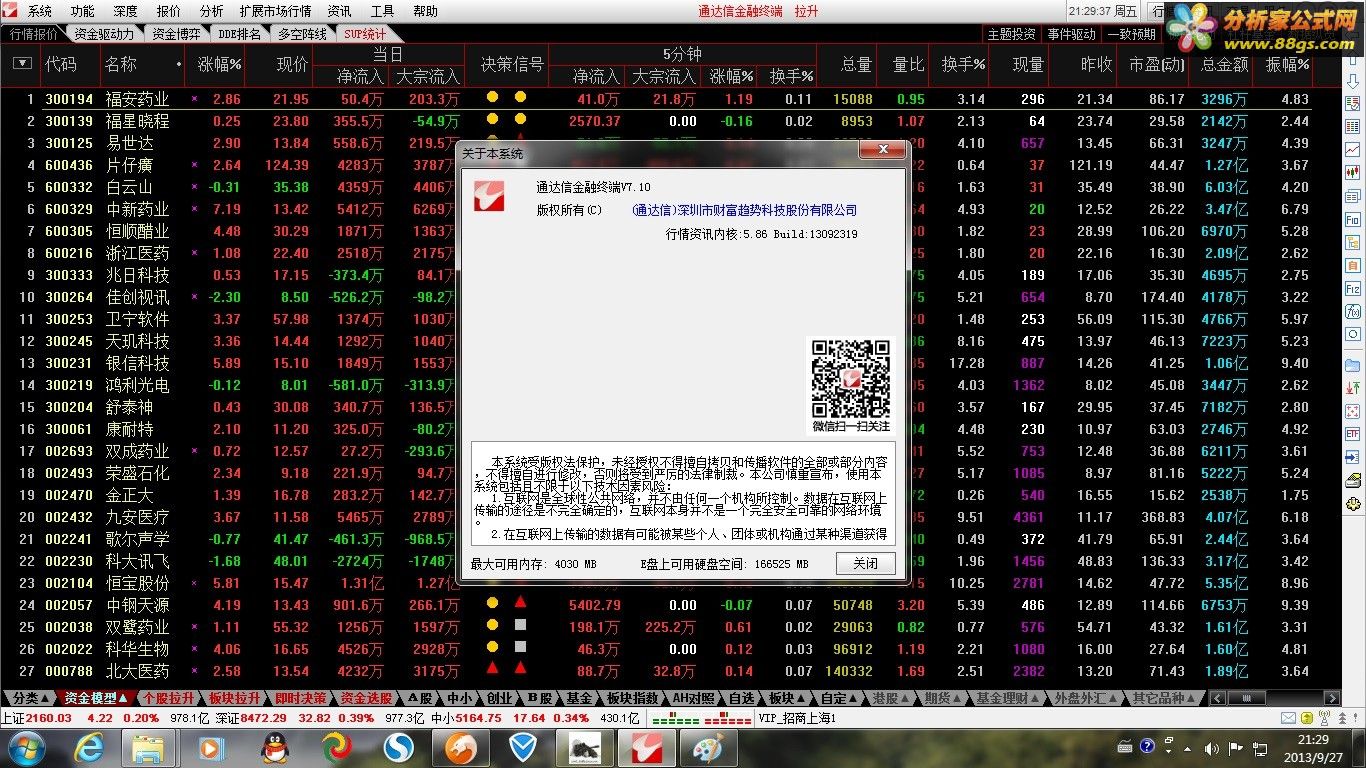Click the taskbar clock showing 21:29
1366x768 pixels.
1314,748
